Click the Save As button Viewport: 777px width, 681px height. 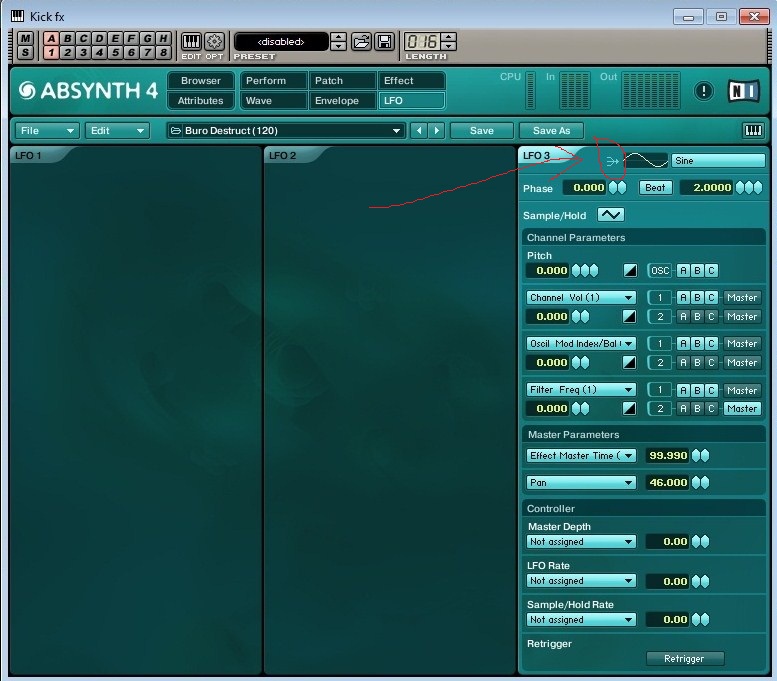(x=552, y=130)
